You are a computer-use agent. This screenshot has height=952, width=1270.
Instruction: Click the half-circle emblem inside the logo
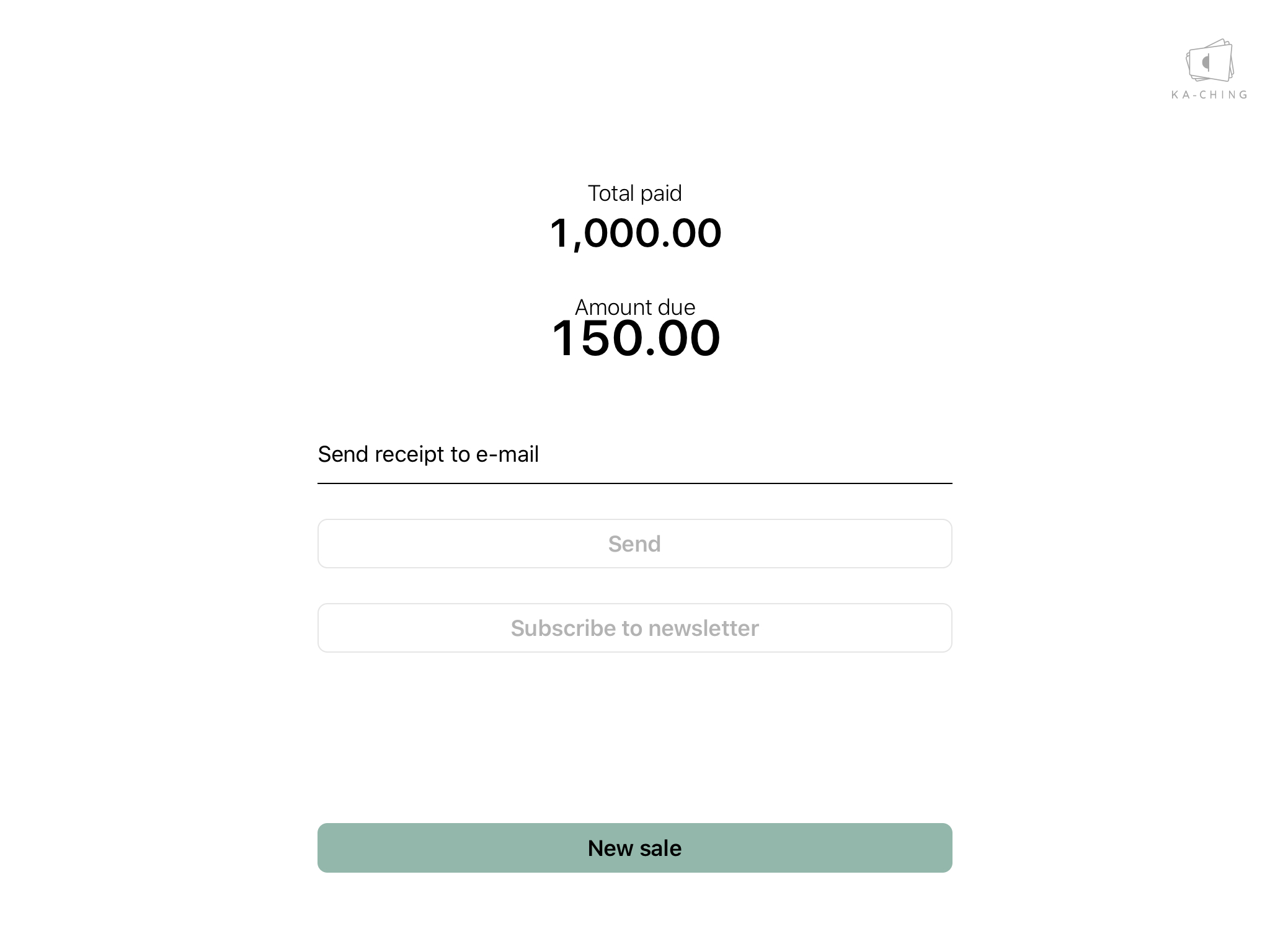click(x=1206, y=62)
